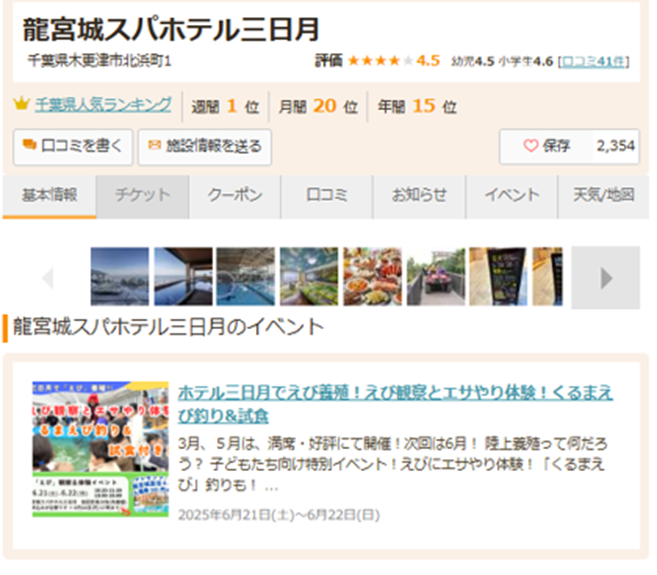The height and width of the screenshot is (575, 657).
Task: Open the 天気/地図 tab
Action: [x=603, y=196]
